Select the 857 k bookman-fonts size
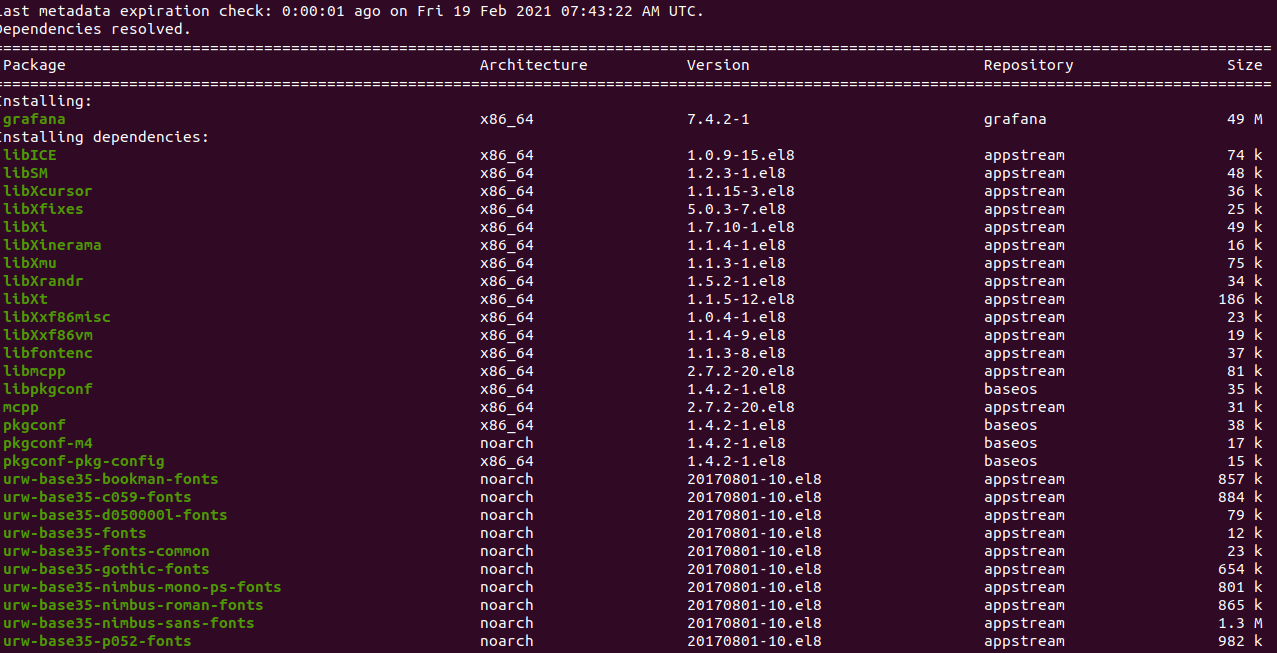Viewport: 1277px width, 653px height. [x=1240, y=479]
